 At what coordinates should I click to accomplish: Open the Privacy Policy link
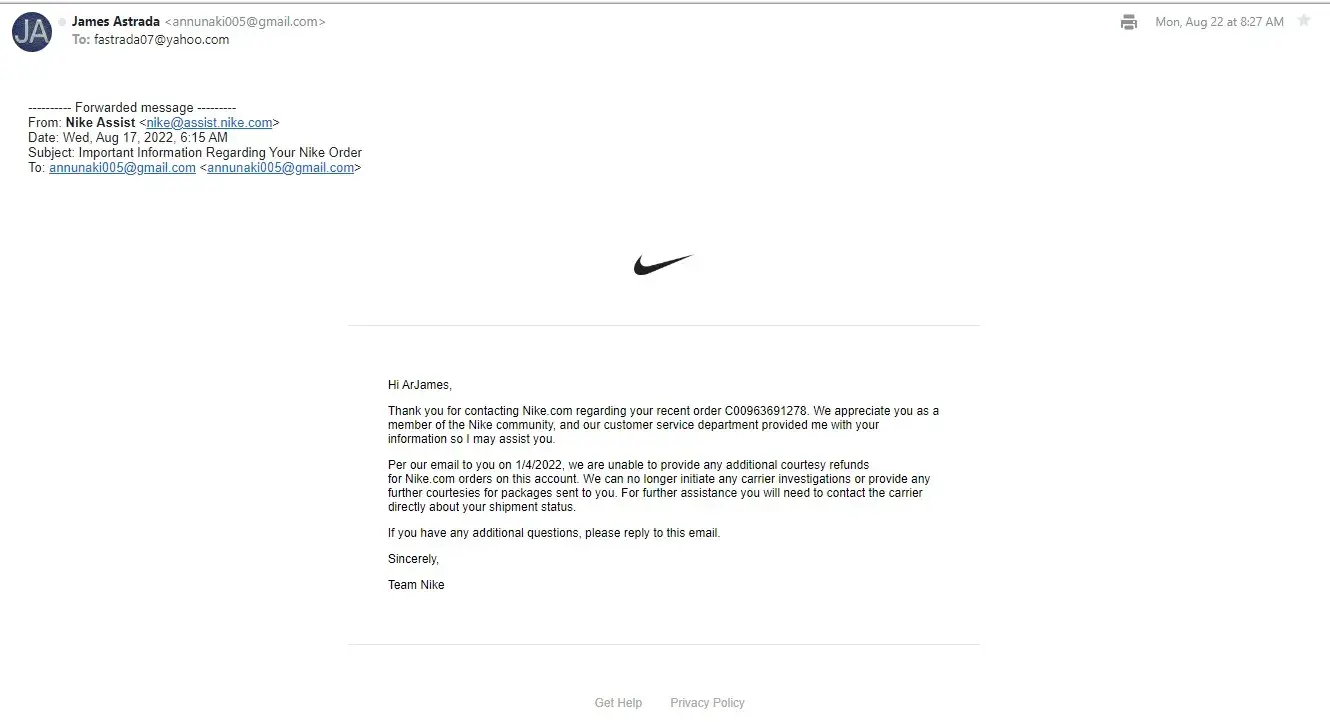707,703
